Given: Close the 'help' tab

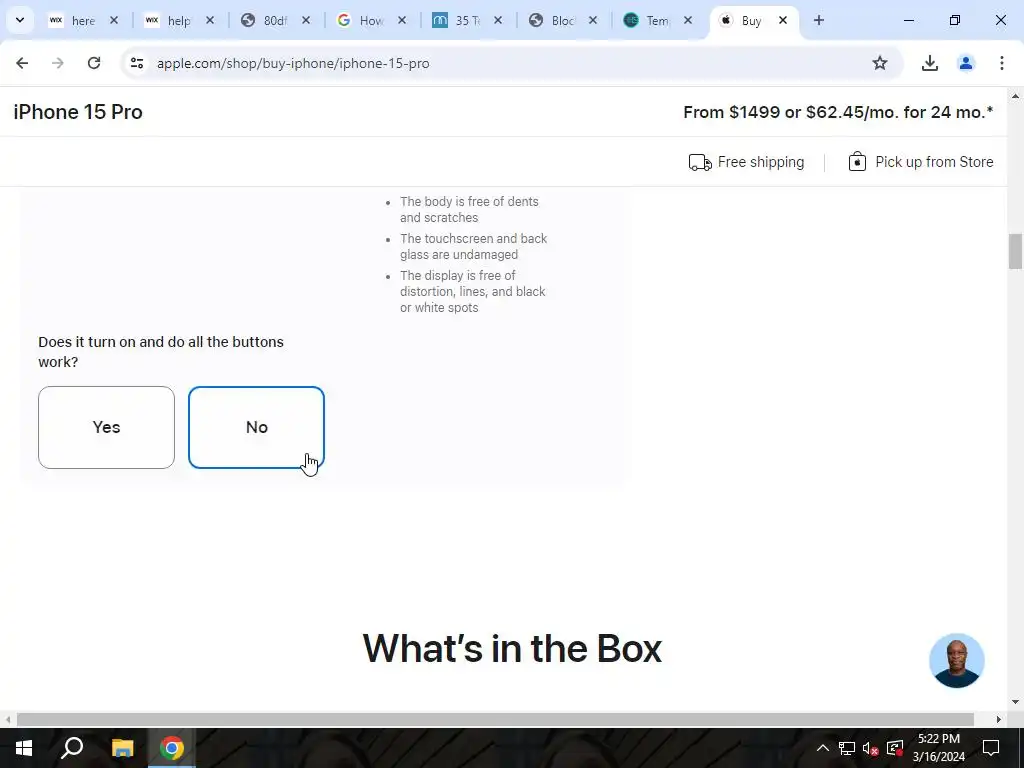Looking at the screenshot, I should [x=210, y=20].
